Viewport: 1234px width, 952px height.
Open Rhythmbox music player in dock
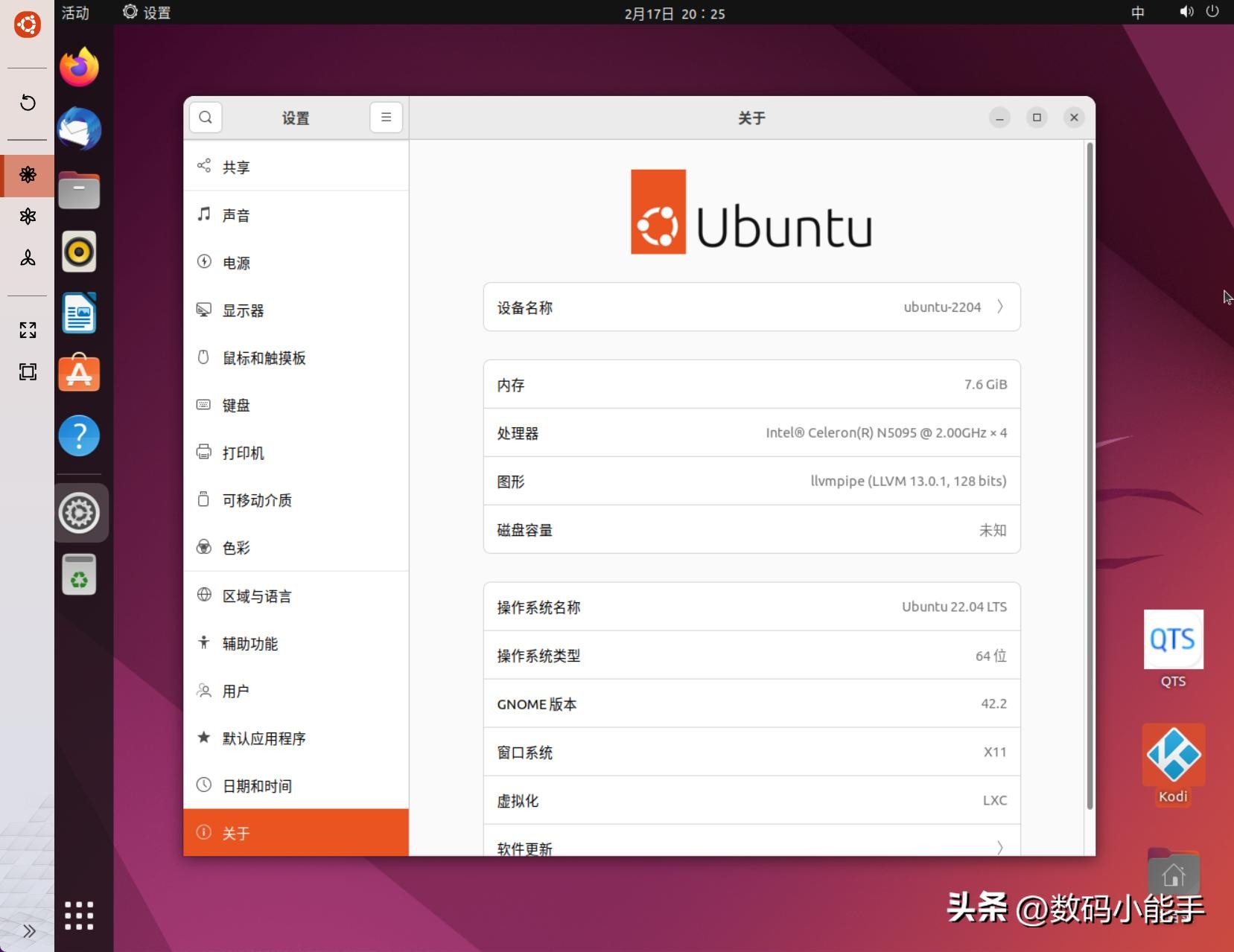pyautogui.click(x=79, y=252)
